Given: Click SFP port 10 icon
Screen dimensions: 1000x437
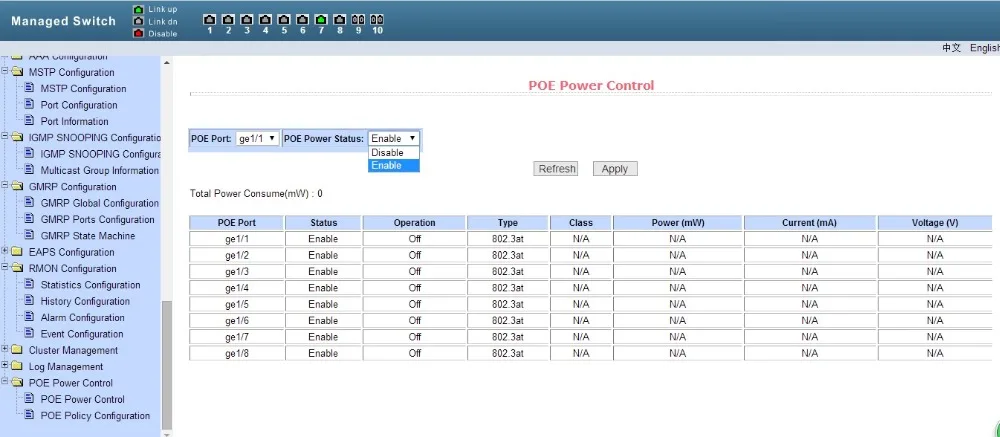Looking at the screenshot, I should 377,20.
